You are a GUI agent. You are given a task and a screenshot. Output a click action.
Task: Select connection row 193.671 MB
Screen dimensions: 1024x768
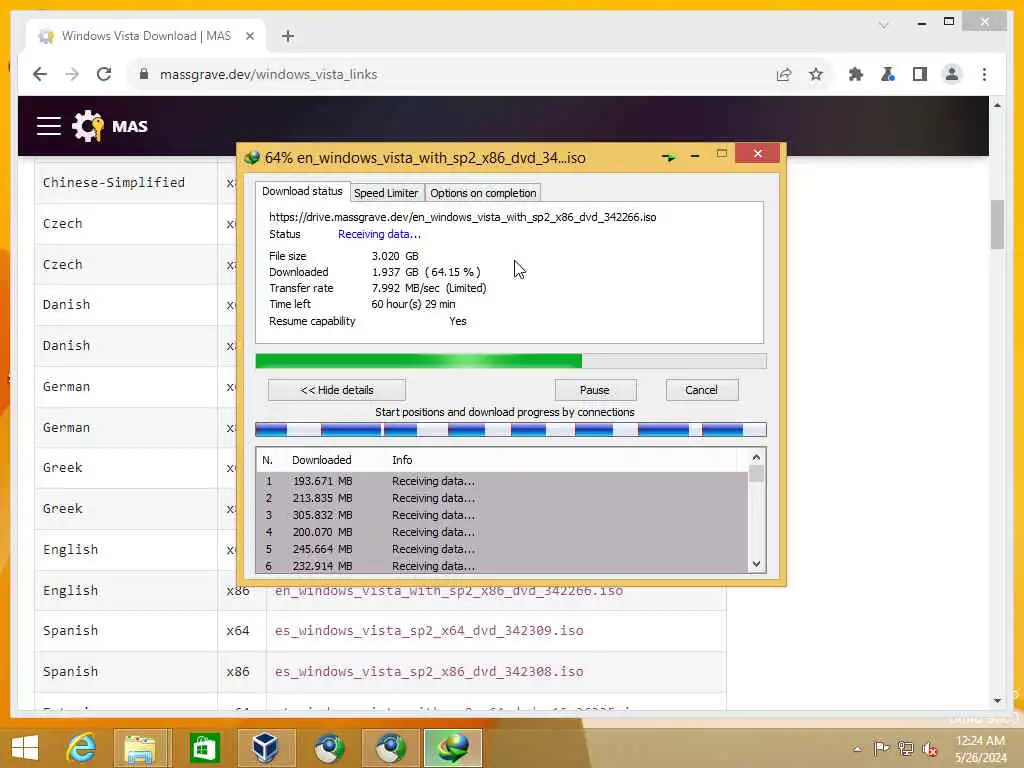tap(502, 481)
